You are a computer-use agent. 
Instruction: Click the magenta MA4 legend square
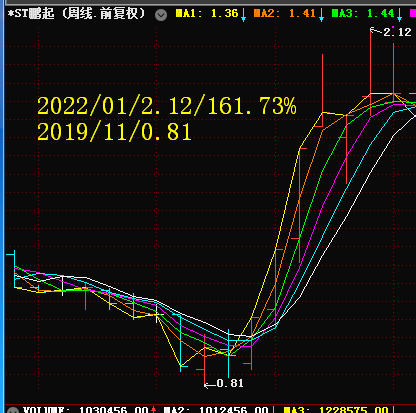[413, 13]
